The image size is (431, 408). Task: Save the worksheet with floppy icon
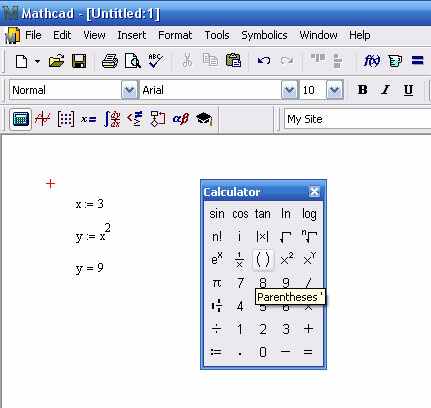pyautogui.click(x=79, y=61)
